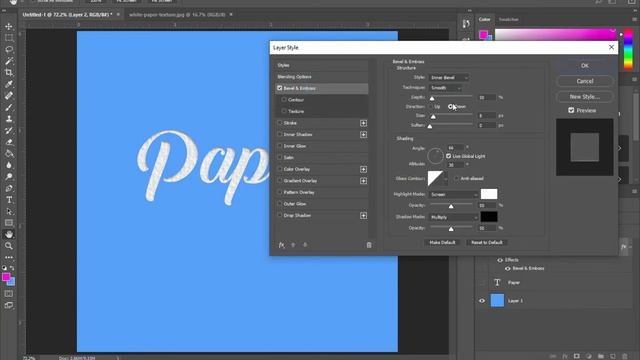Toggle Bevel & Emboss effect visibility in Layers panel
Image resolution: width=640 pixels, height=360 pixels.
[508, 269]
